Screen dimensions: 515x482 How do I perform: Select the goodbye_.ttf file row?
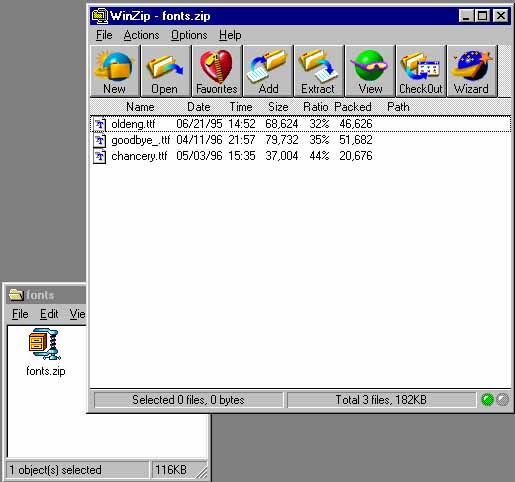300,140
